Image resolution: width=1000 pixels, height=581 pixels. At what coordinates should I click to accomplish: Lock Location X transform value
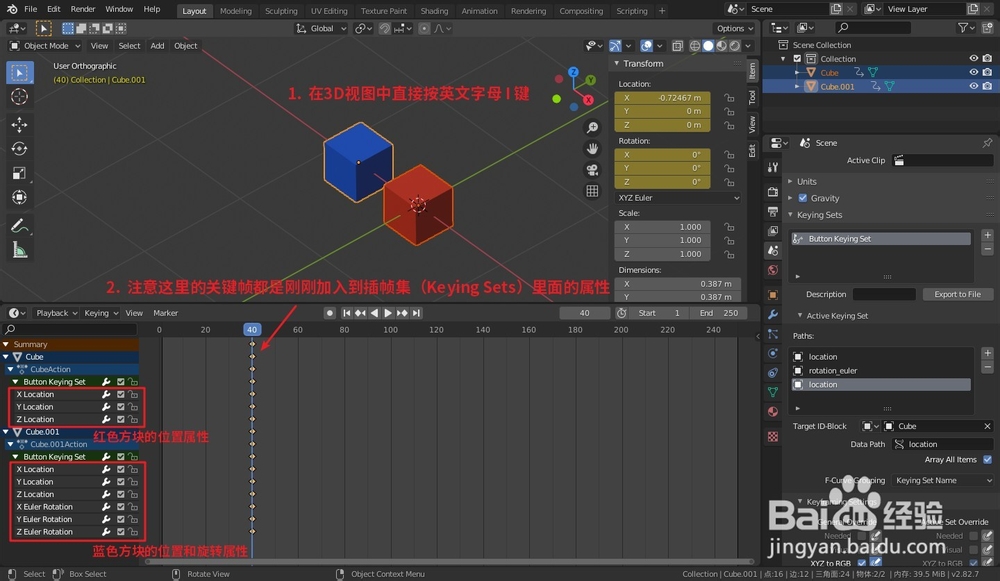pos(728,98)
